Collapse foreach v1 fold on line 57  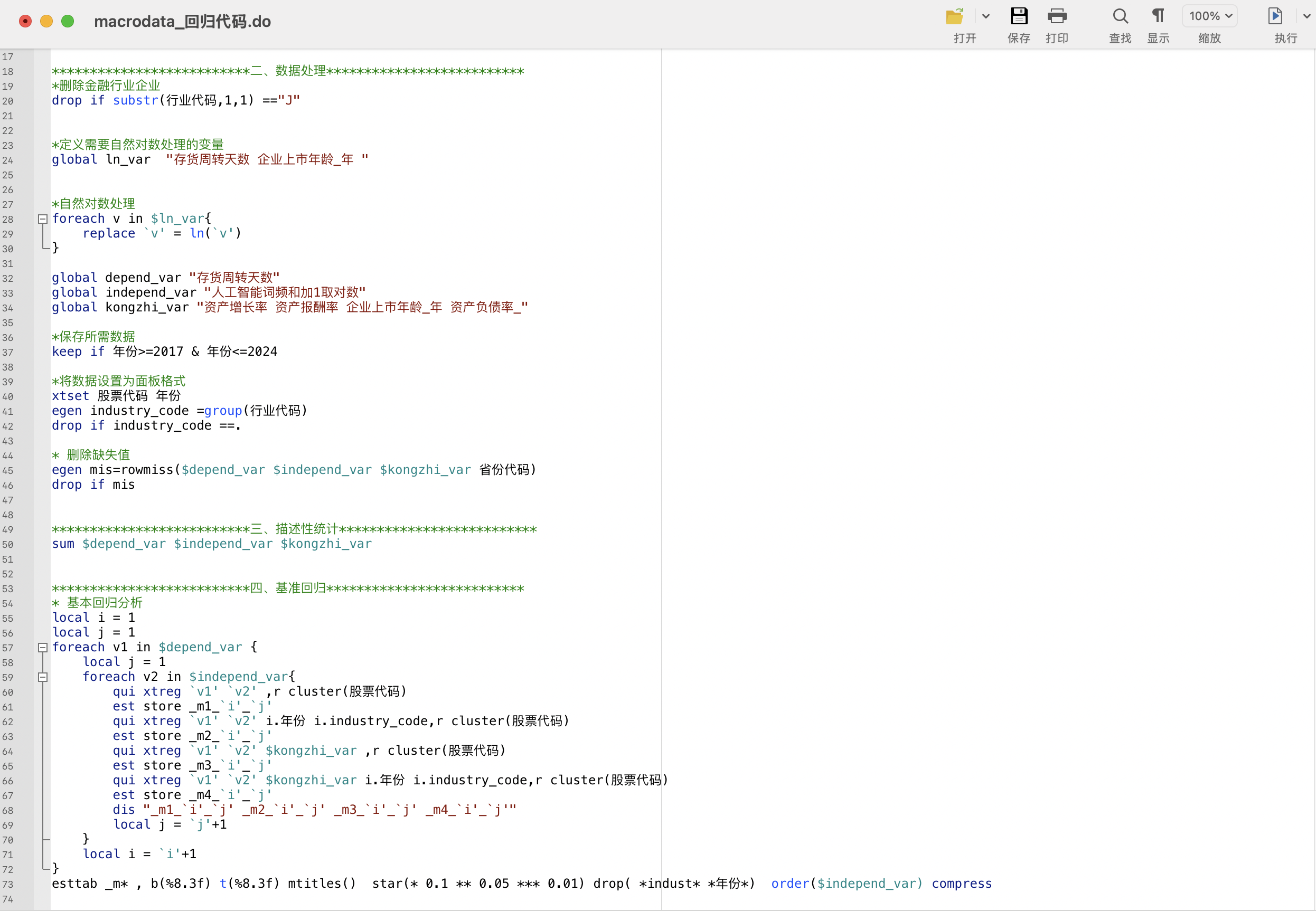42,647
